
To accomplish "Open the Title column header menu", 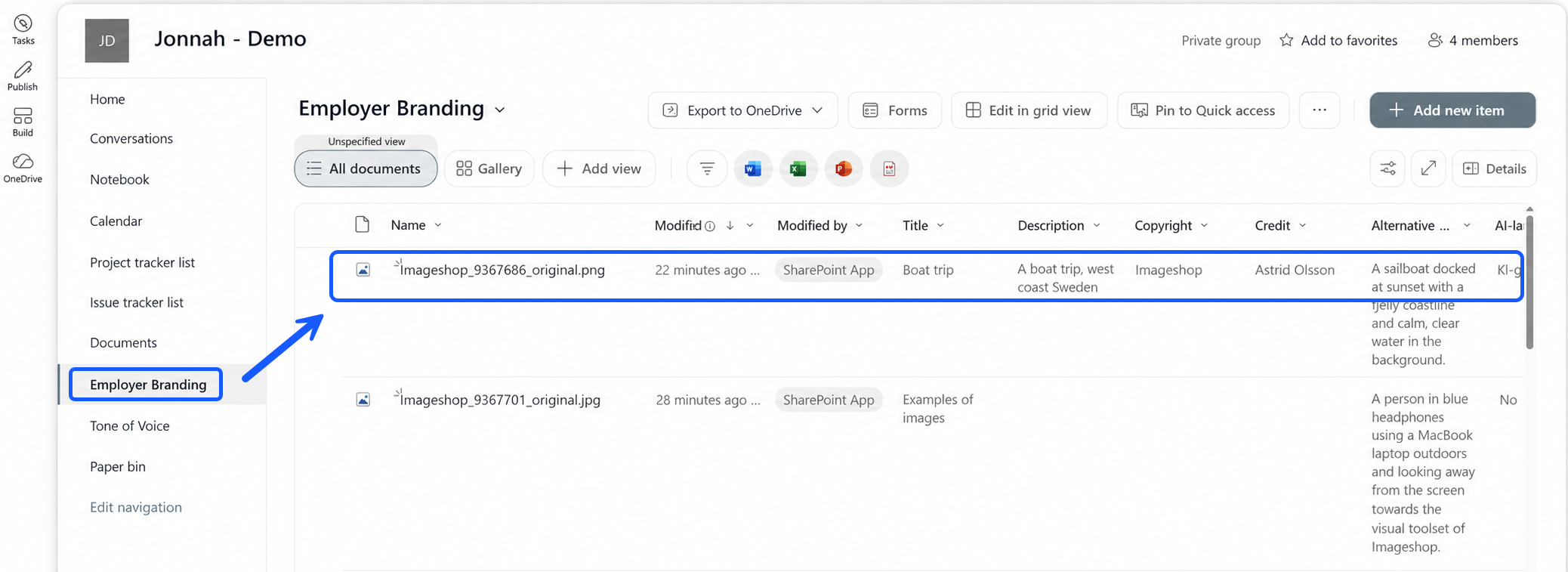I will click(x=940, y=225).
